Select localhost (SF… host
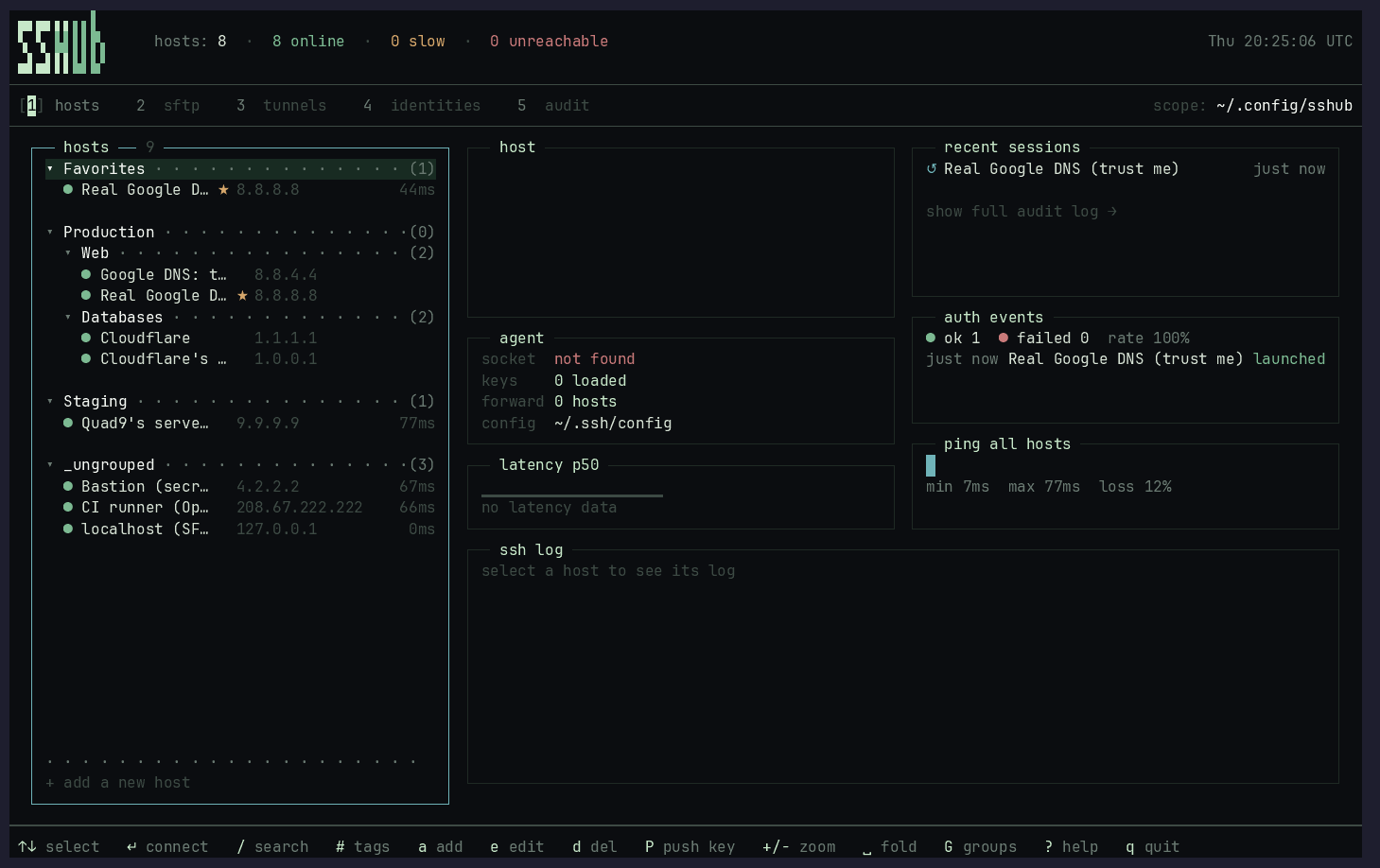 click(240, 529)
